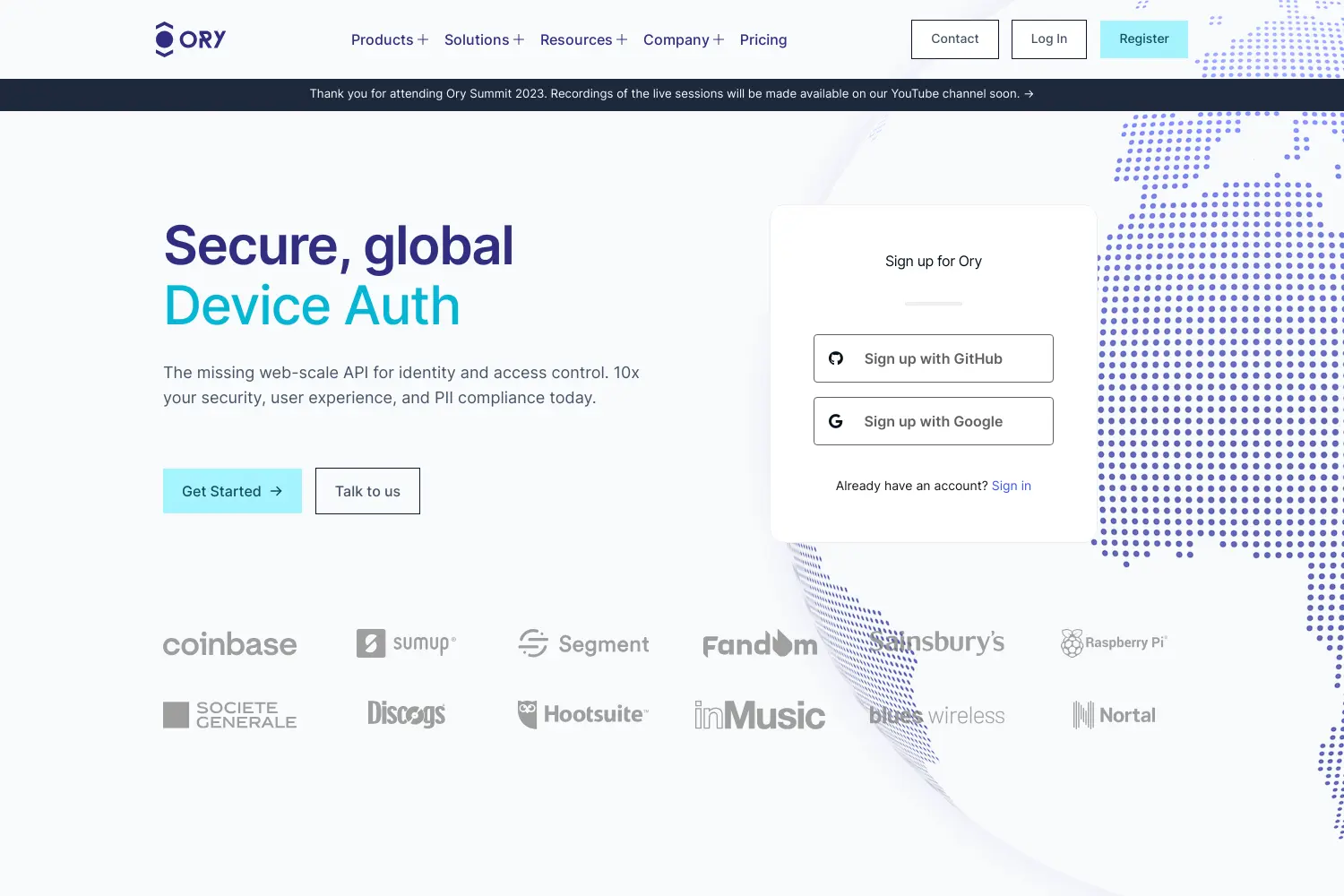Image resolution: width=1344 pixels, height=896 pixels.
Task: Click the 'Secure, global' headline text
Action: click(339, 246)
